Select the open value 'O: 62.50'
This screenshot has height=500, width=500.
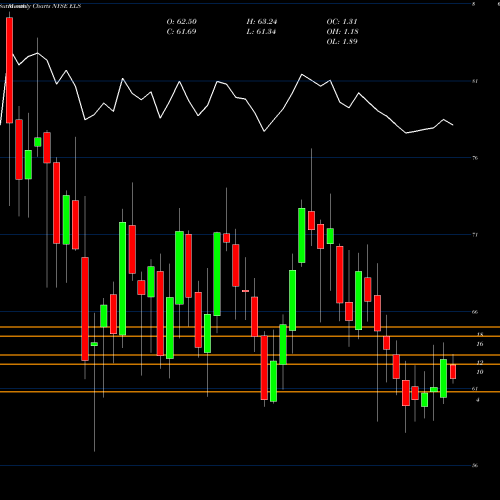coord(182,22)
